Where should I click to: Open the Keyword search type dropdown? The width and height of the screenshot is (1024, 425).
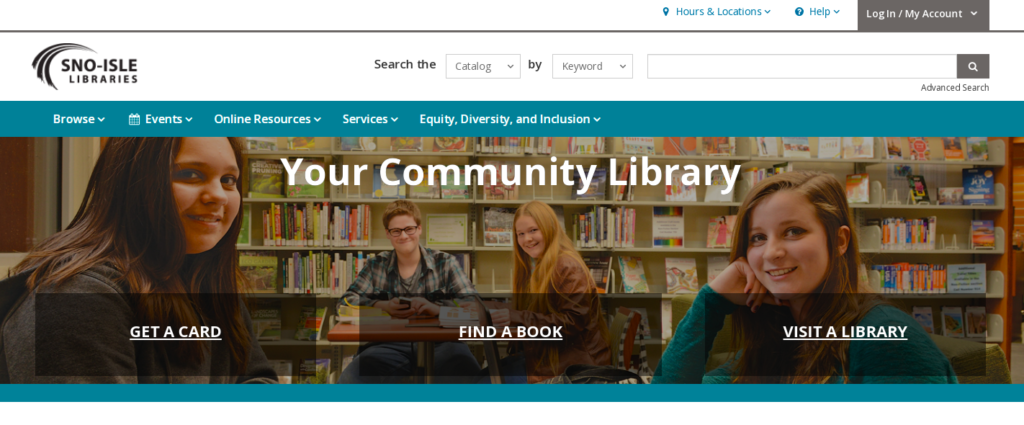[x=592, y=67]
